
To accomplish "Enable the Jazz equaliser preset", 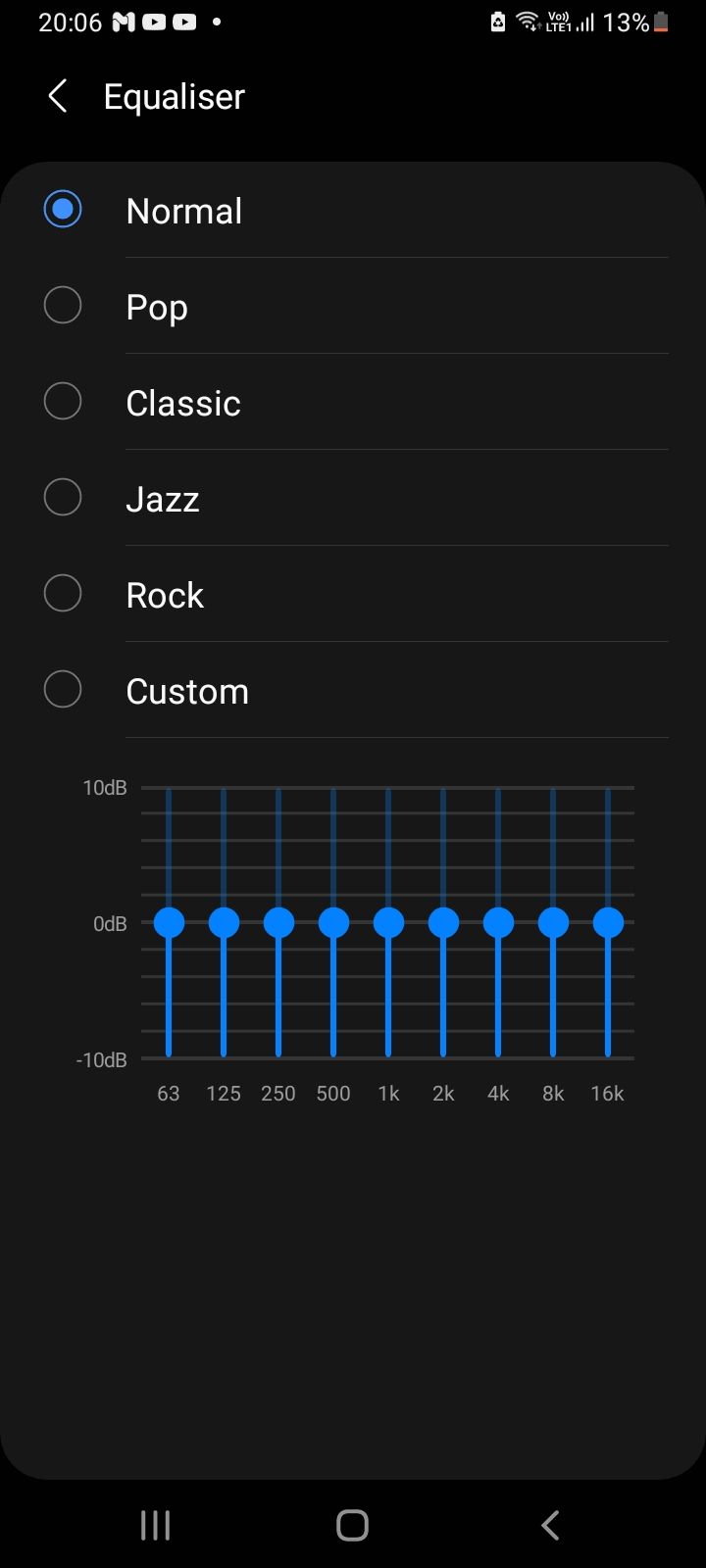I will pos(63,498).
